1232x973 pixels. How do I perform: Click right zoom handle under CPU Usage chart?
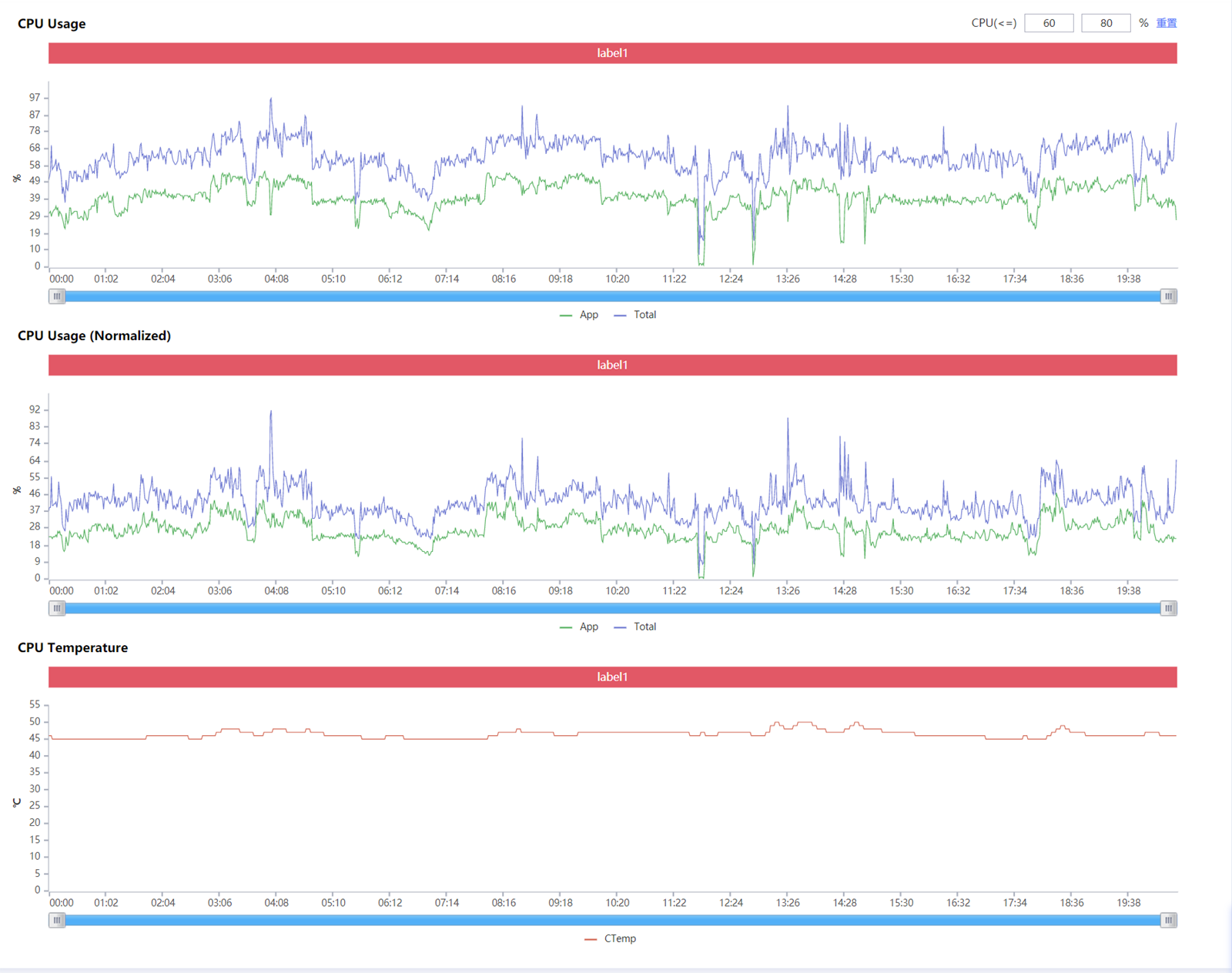[x=1168, y=296]
